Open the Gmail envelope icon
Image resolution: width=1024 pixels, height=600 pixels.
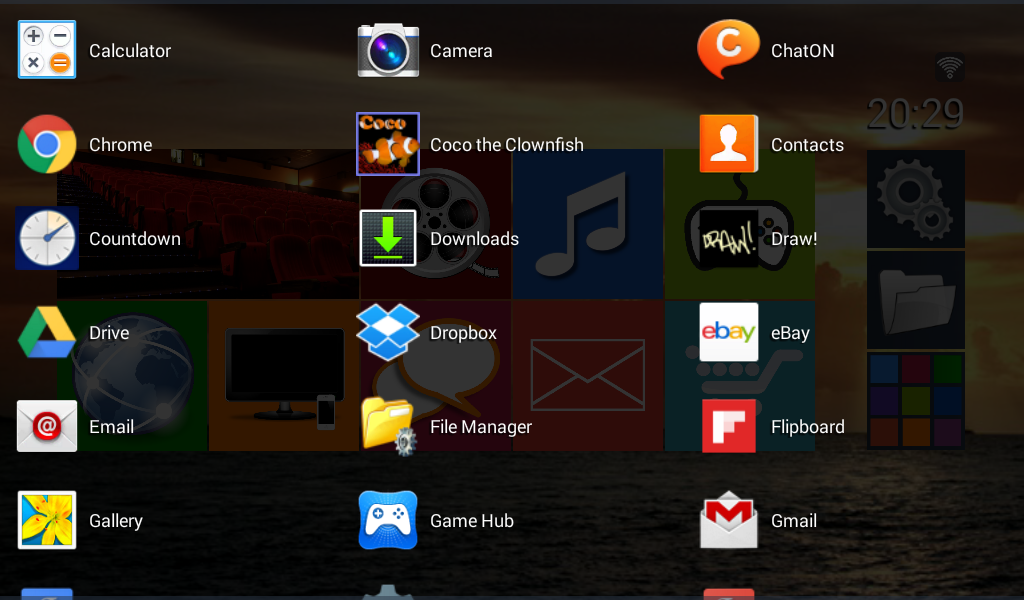coord(729,520)
